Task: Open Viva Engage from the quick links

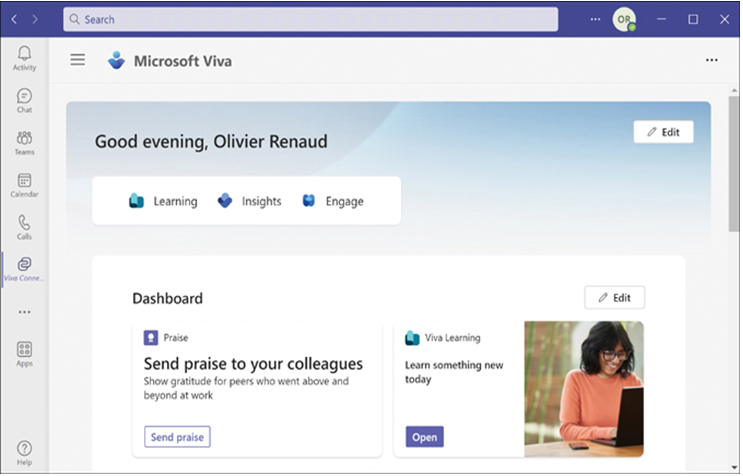Action: [333, 201]
